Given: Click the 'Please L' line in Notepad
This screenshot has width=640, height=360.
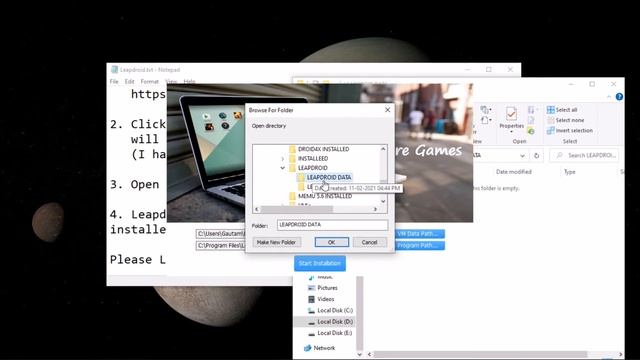Looking at the screenshot, I should pyautogui.click(x=138, y=260).
